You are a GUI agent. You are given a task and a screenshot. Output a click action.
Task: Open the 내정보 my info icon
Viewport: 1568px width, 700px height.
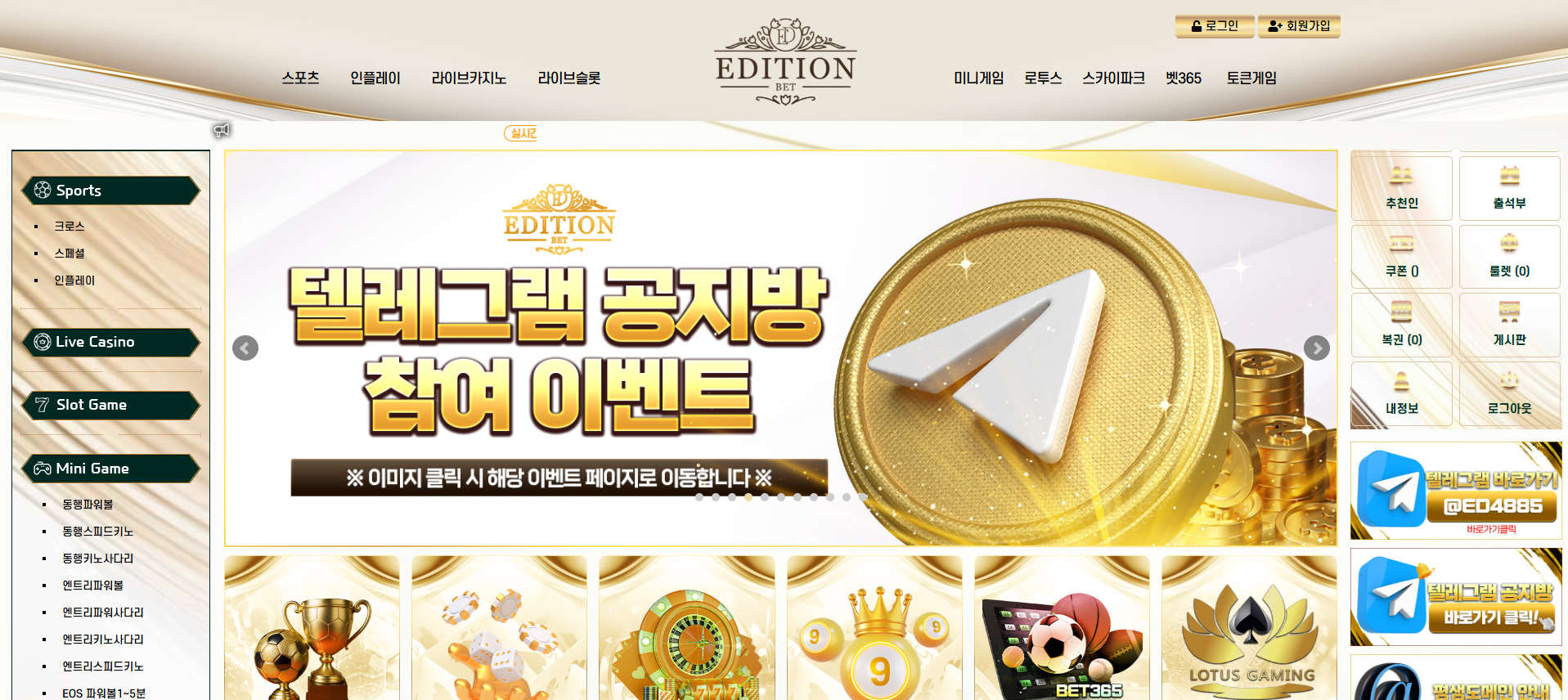1401,393
